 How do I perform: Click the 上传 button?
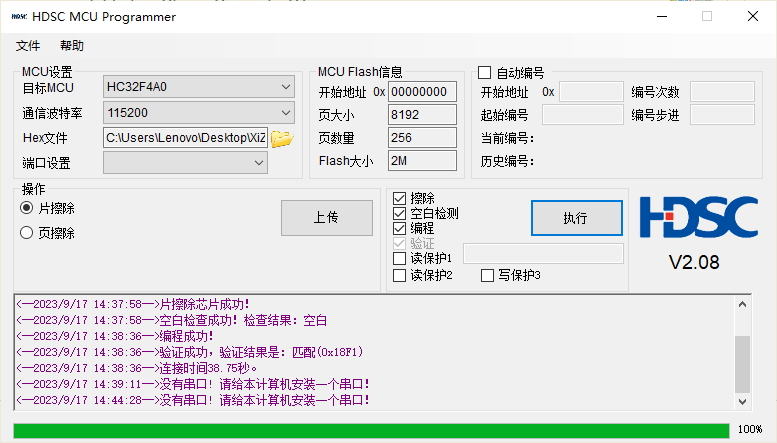point(327,218)
